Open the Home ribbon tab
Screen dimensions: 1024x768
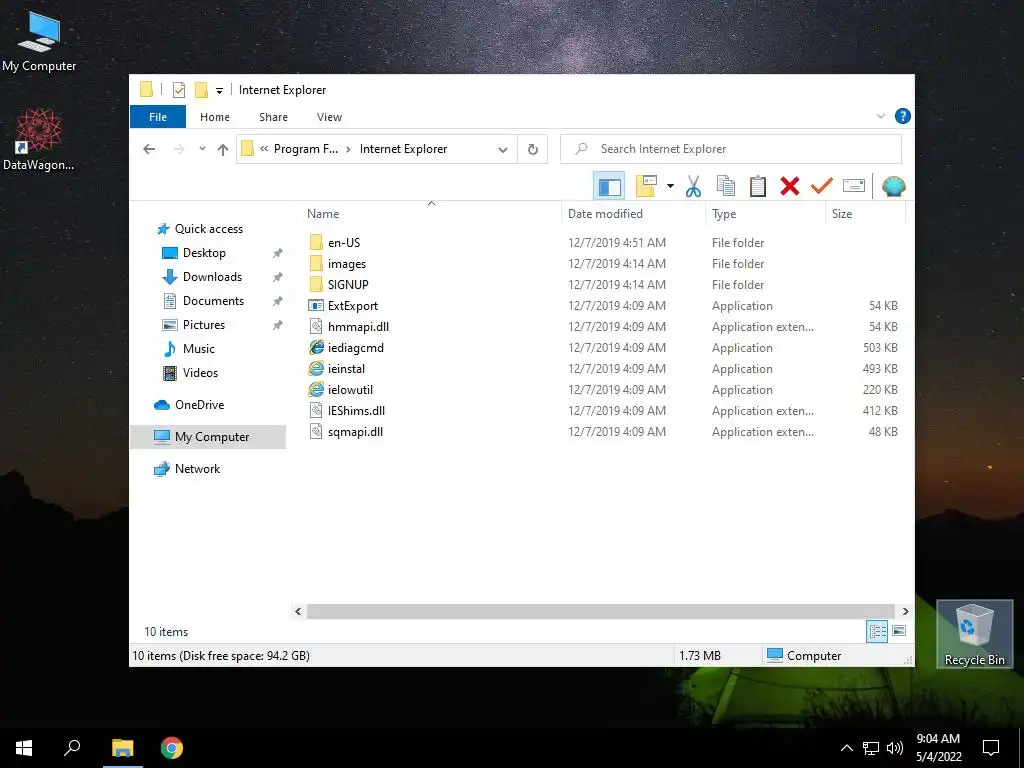215,117
